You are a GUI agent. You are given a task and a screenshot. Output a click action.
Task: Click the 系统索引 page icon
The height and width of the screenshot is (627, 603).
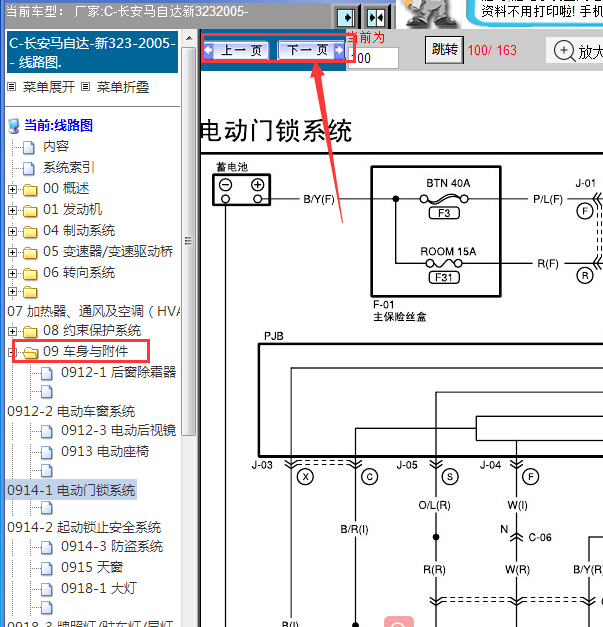tap(29, 168)
